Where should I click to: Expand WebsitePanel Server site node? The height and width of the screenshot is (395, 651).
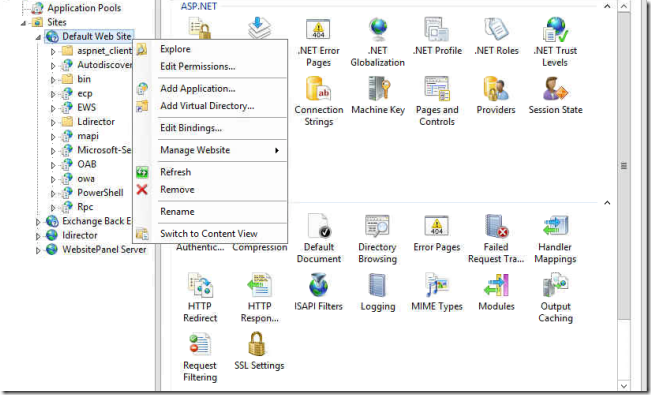pos(38,250)
